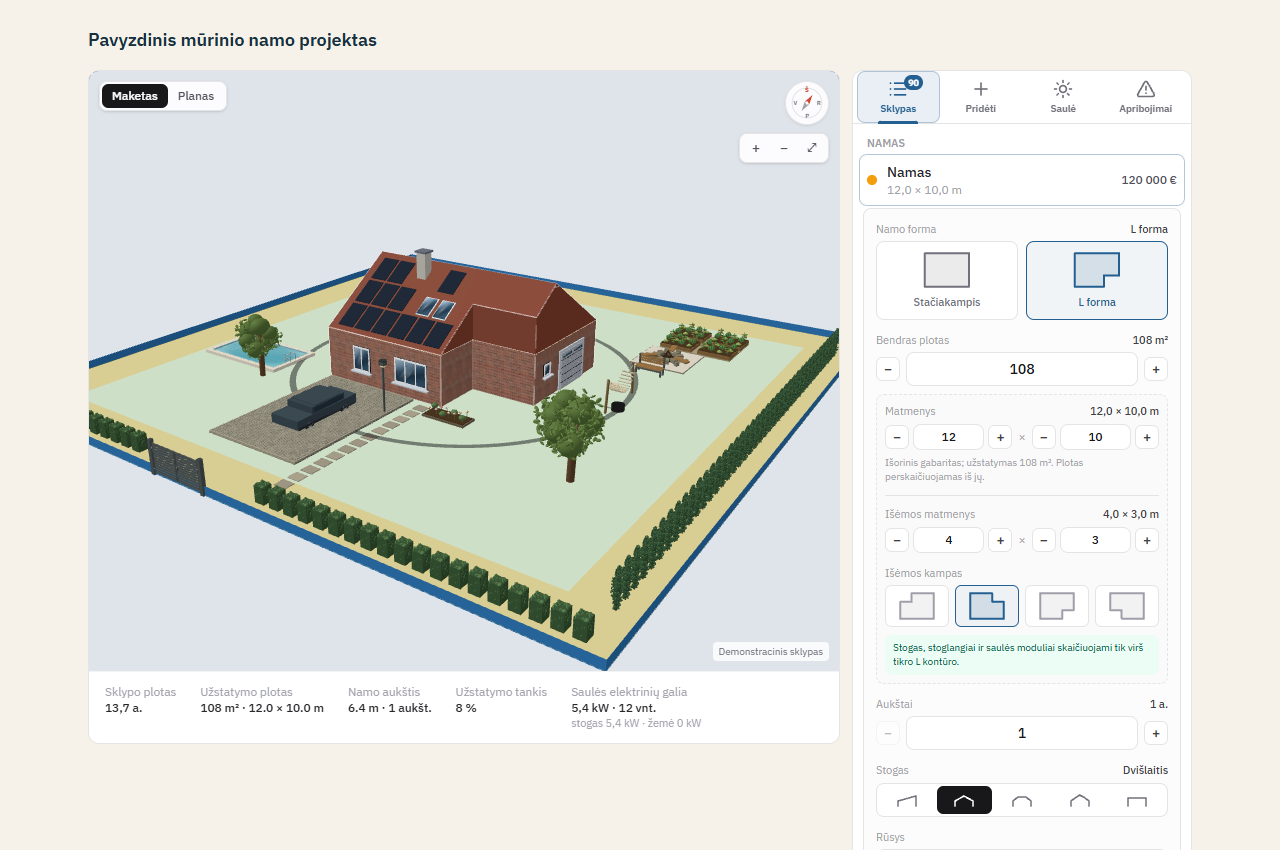Choose the selected gable roof icon
1280x850 pixels.
point(964,800)
